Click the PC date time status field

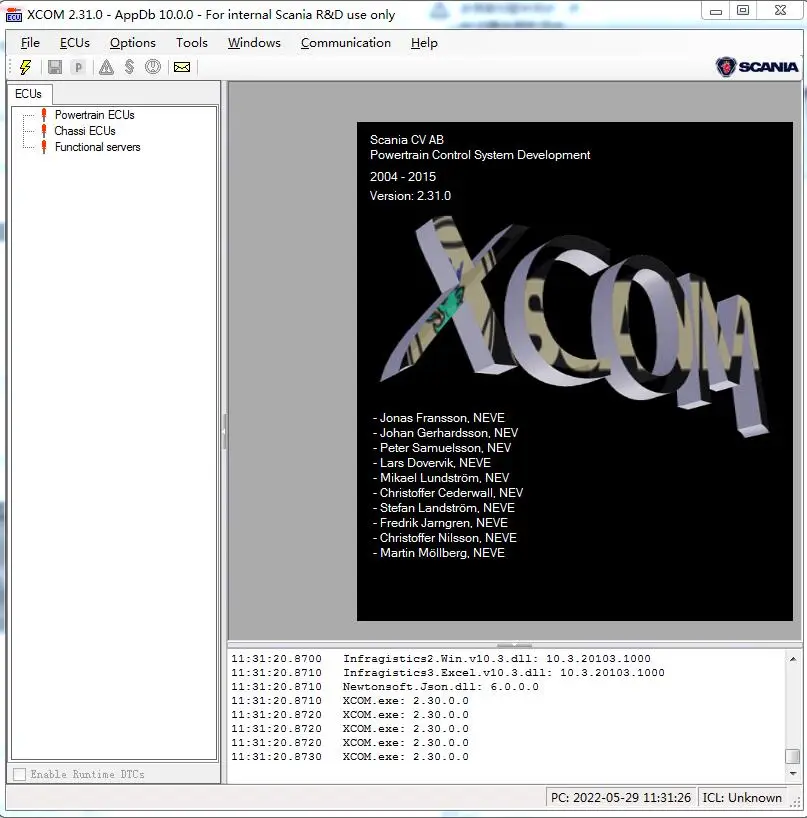click(621, 798)
